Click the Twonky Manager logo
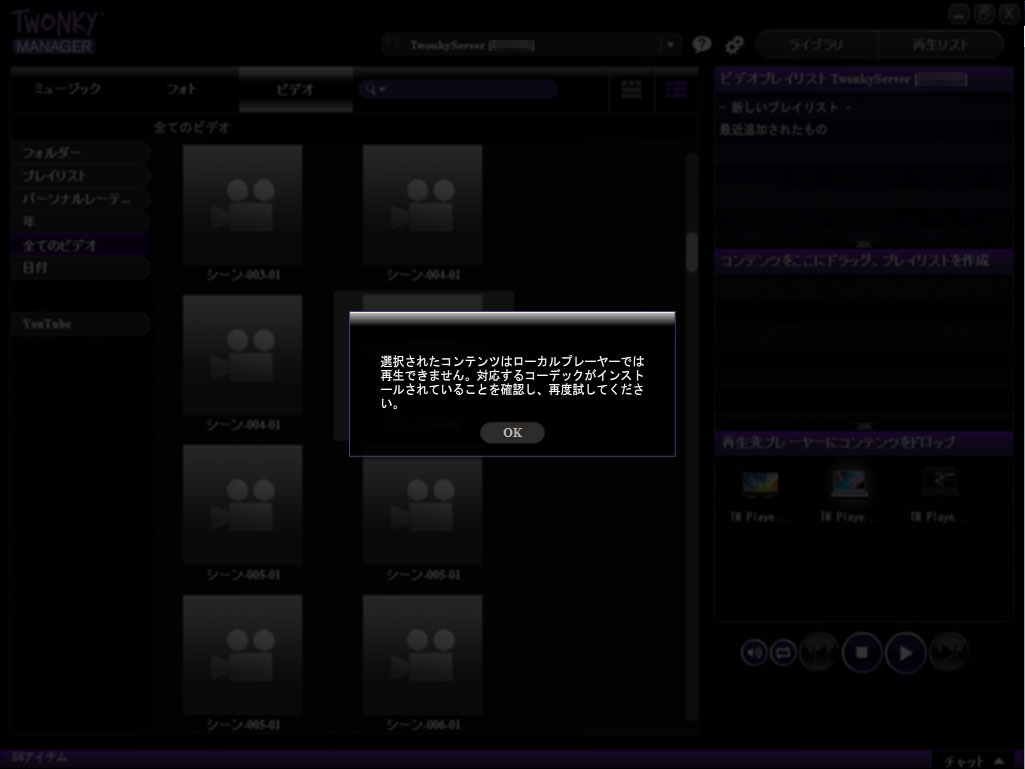This screenshot has height=769, width=1025. 55,28
